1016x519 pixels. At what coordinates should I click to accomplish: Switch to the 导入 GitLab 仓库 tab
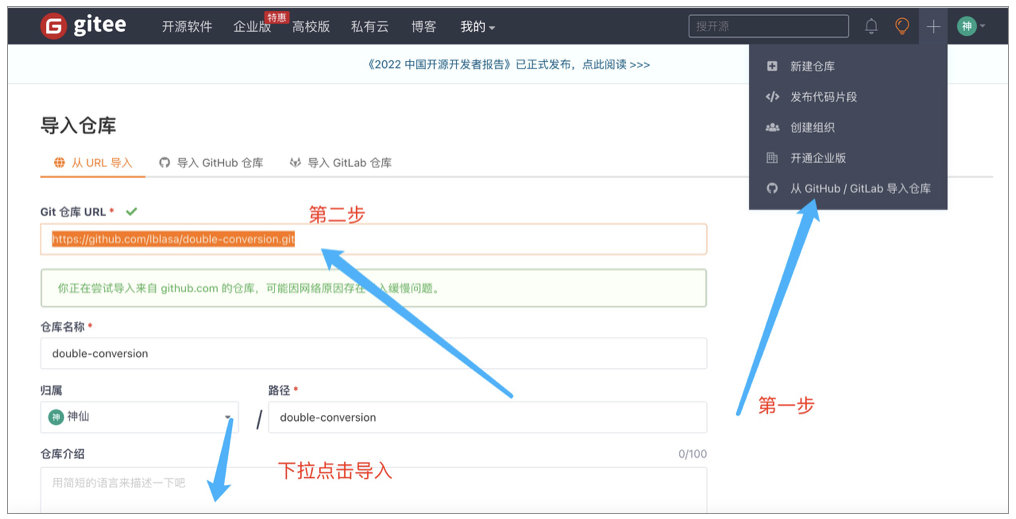click(340, 163)
